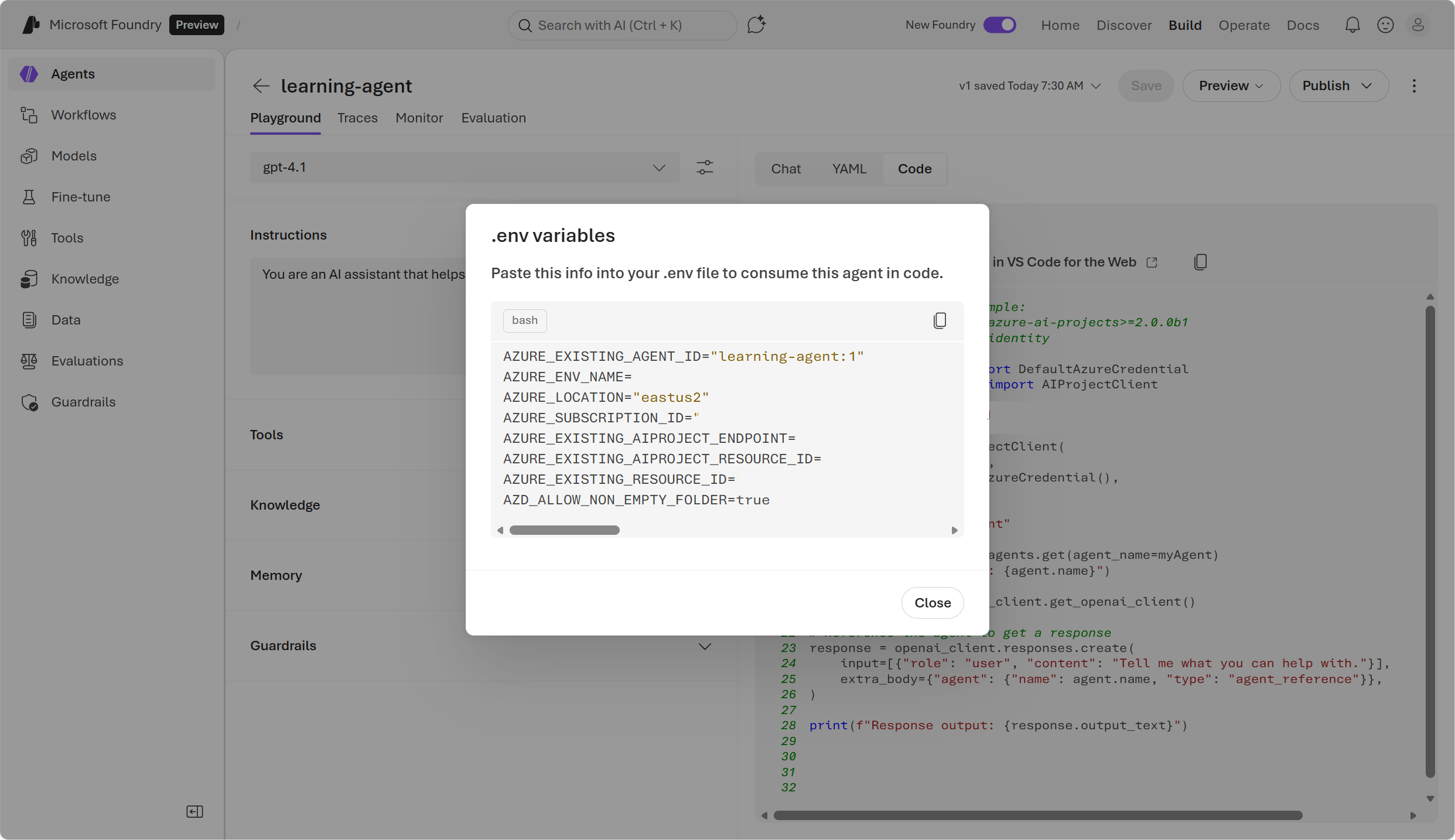Image resolution: width=1455 pixels, height=840 pixels.
Task: Click the env code scroll left arrow
Action: (500, 530)
